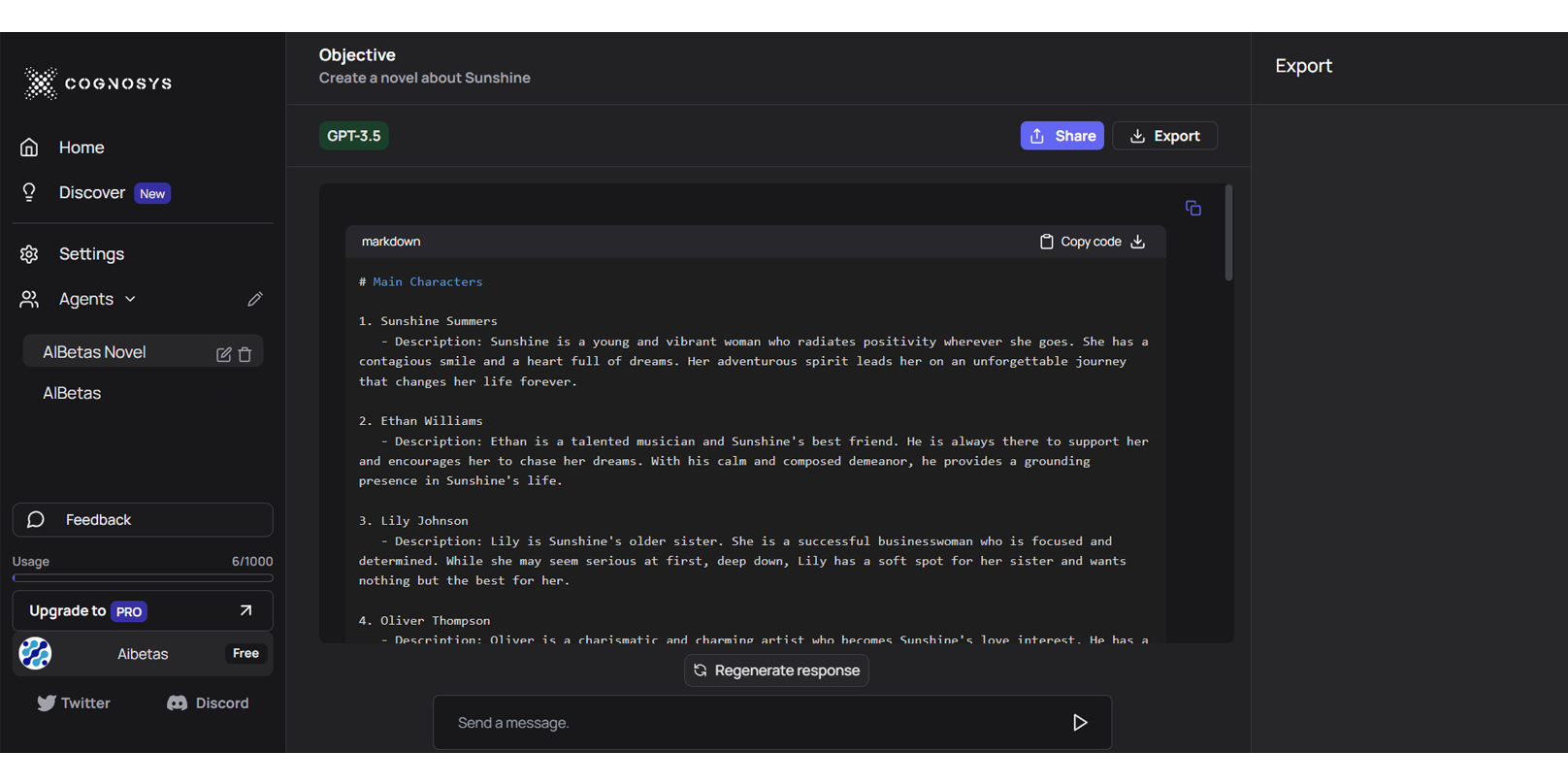Open the Discover section

click(91, 192)
